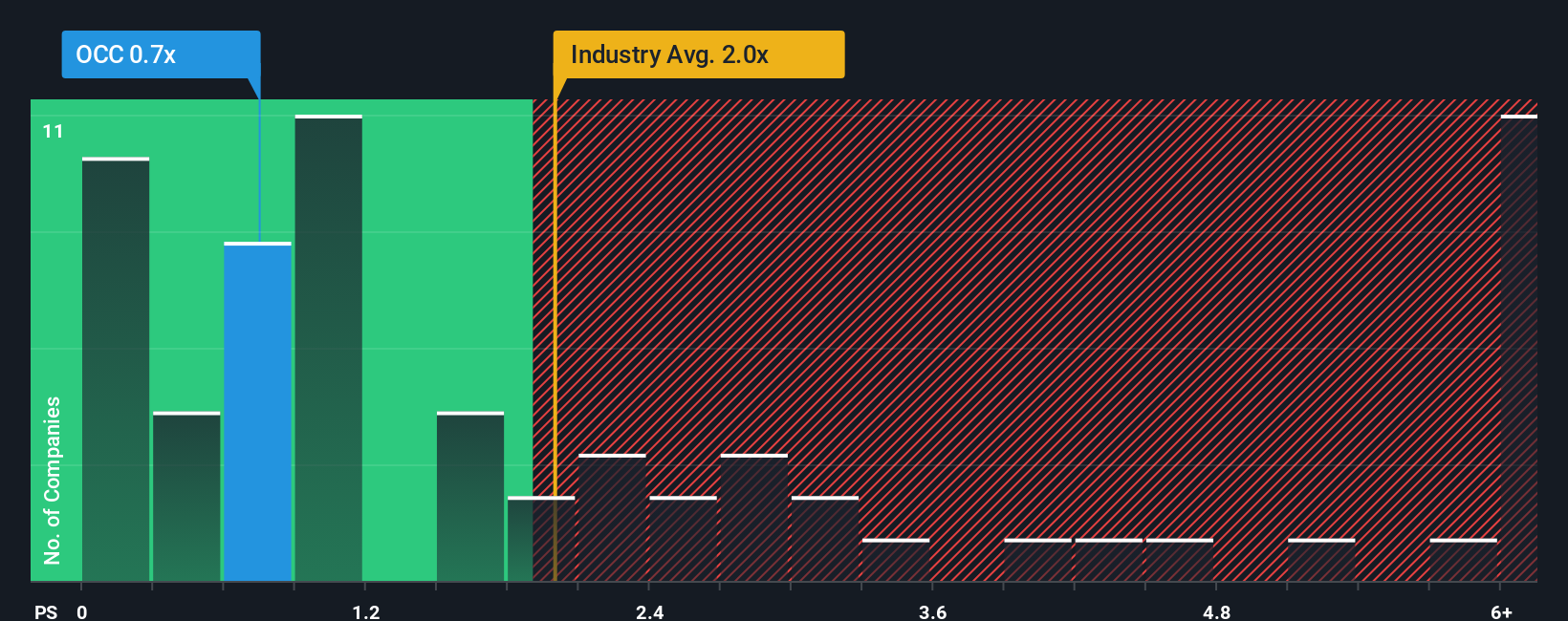Click the x-axis label 2.4

tap(650, 611)
